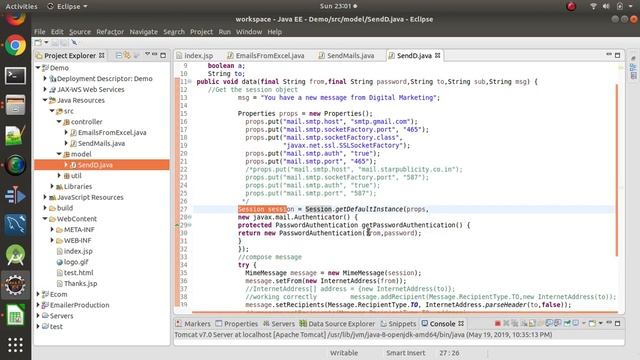Close the SendD.java editor tab
The height and width of the screenshot is (360, 640).
point(438,56)
